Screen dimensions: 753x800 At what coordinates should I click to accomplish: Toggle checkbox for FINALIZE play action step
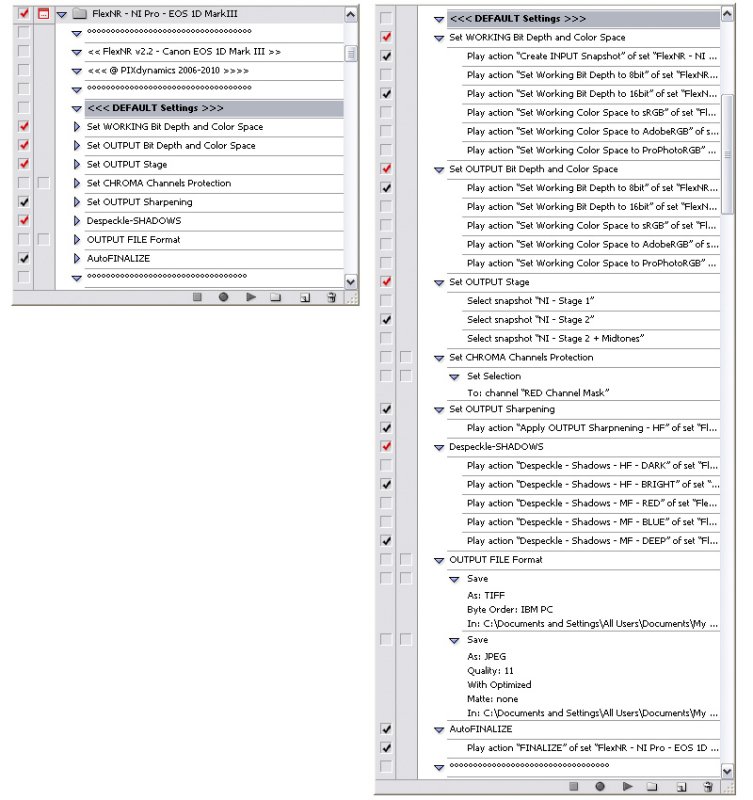click(x=386, y=748)
